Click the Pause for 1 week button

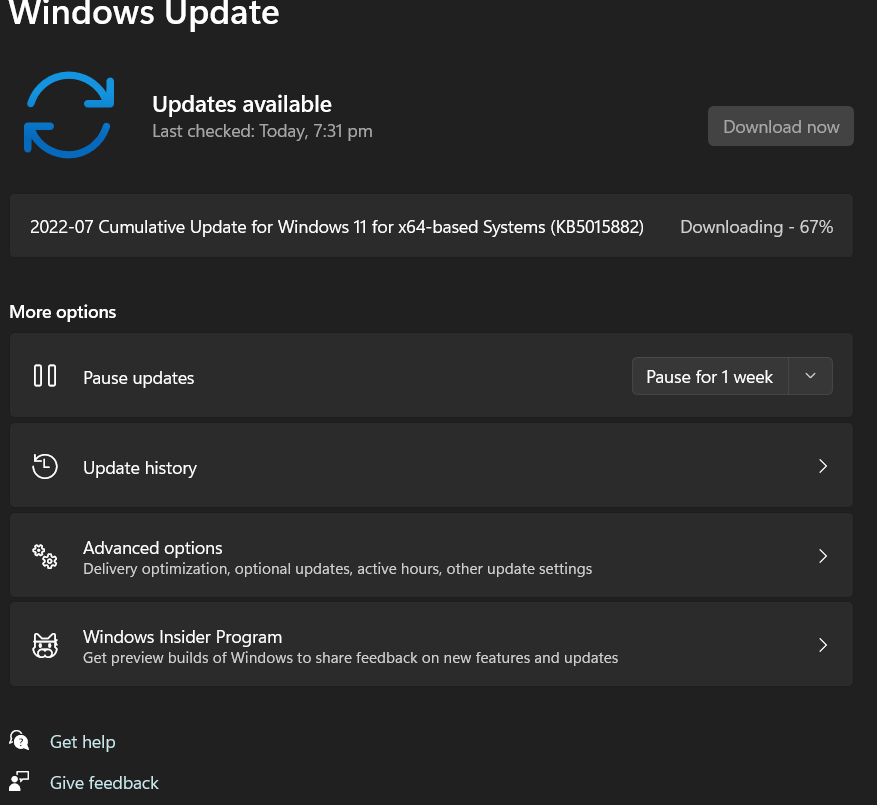coord(710,376)
